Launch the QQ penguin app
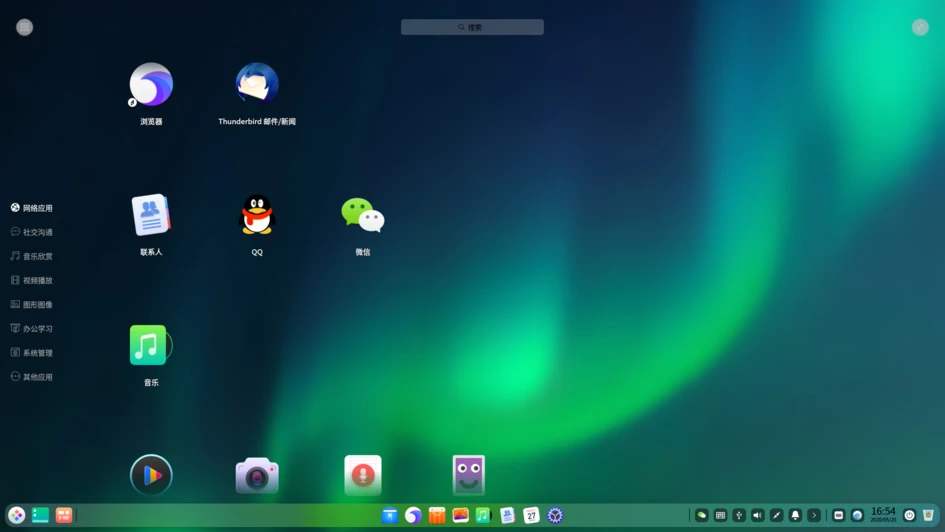 pos(257,214)
